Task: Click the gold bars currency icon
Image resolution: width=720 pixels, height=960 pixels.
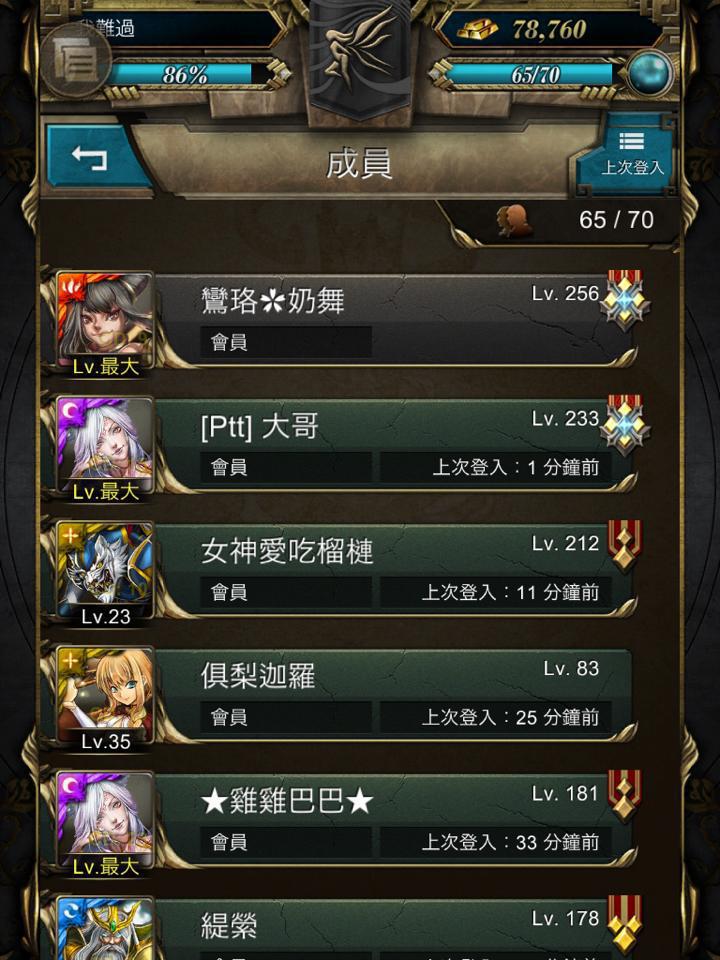Action: tap(478, 28)
